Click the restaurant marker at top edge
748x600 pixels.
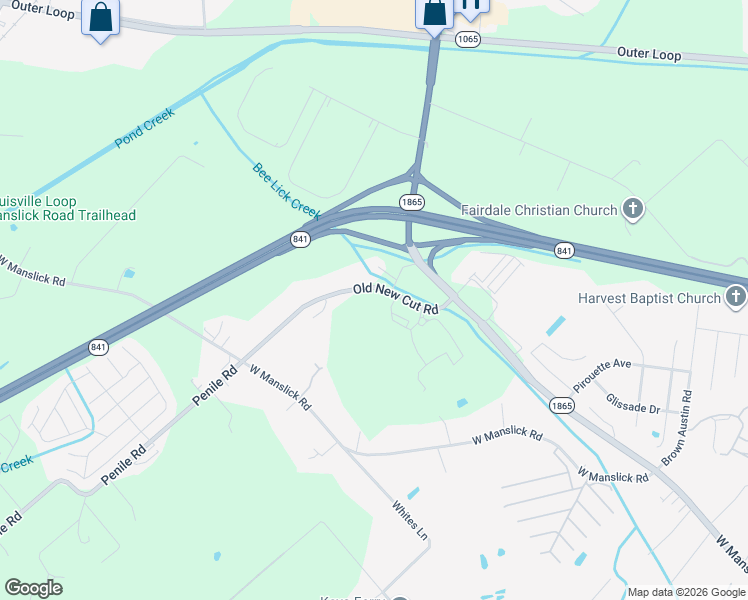[470, 7]
